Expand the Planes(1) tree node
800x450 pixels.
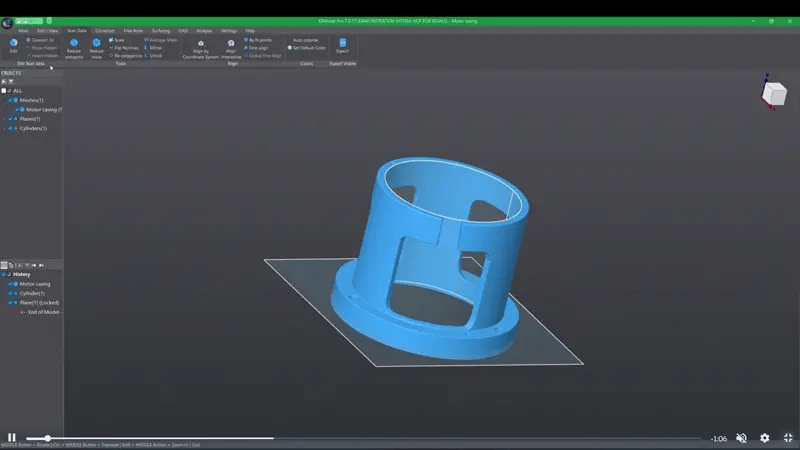click(x=4, y=119)
